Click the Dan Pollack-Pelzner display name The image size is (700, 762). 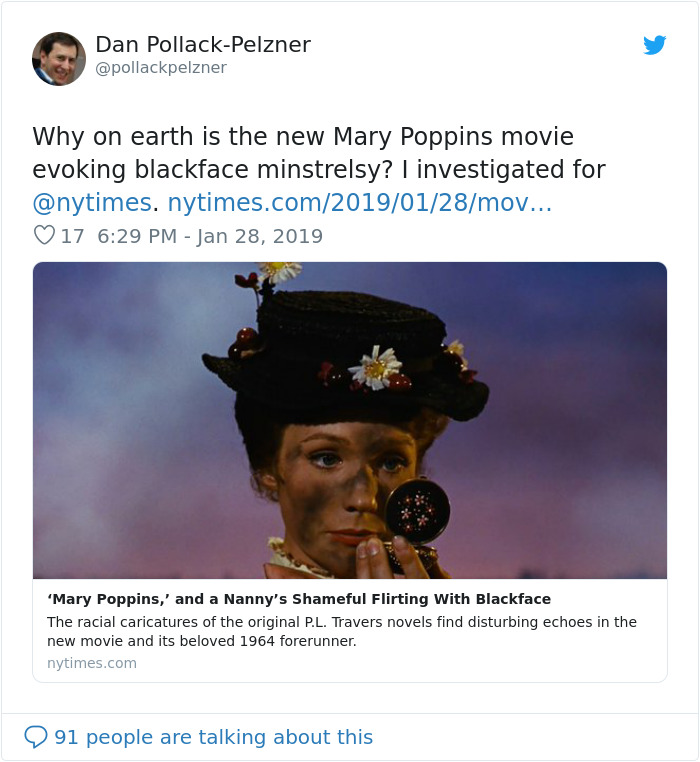203,45
